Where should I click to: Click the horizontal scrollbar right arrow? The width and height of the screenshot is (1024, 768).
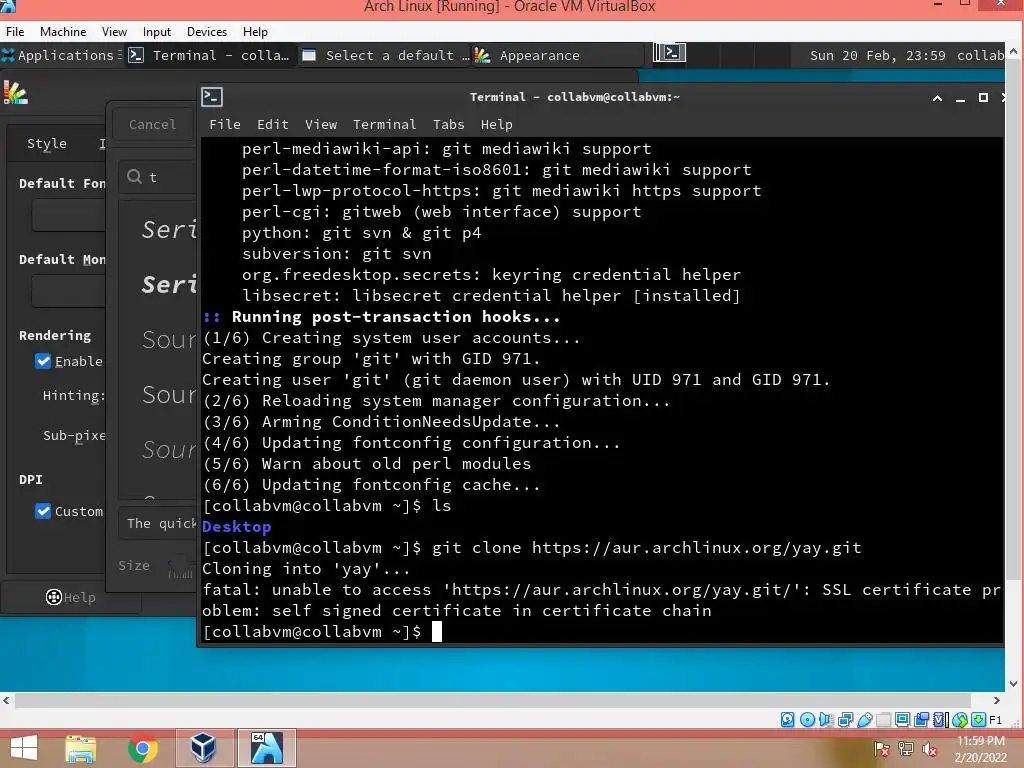tap(997, 700)
